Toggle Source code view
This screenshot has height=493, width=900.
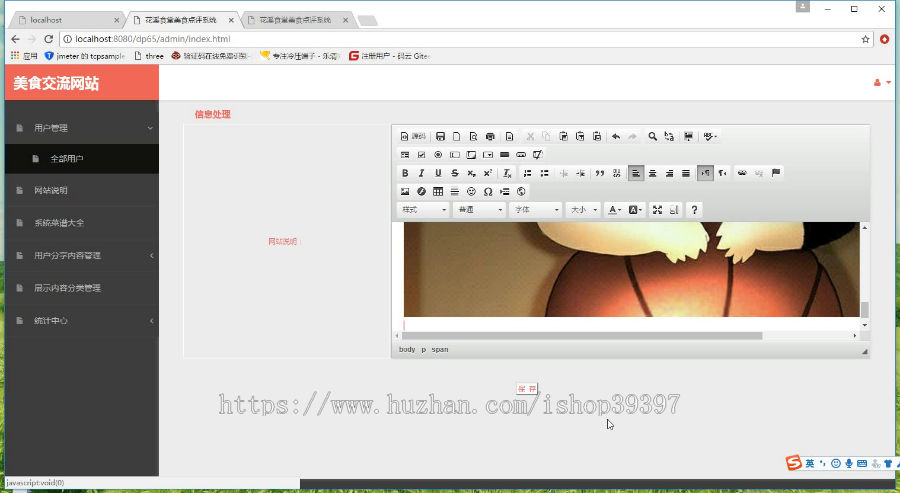(413, 137)
